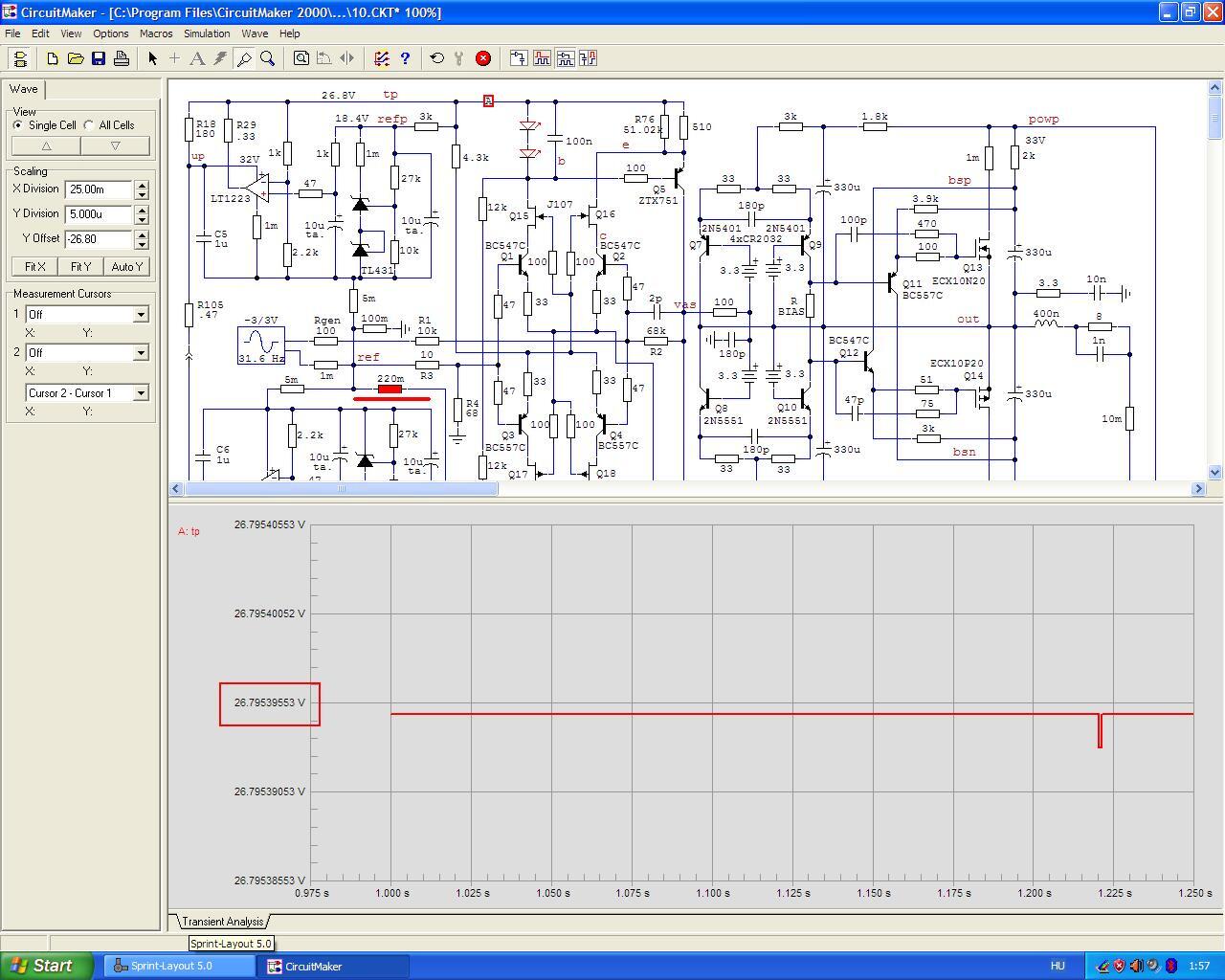This screenshot has height=980, width=1225.
Task: Select the Probe tool icon
Action: point(244,58)
